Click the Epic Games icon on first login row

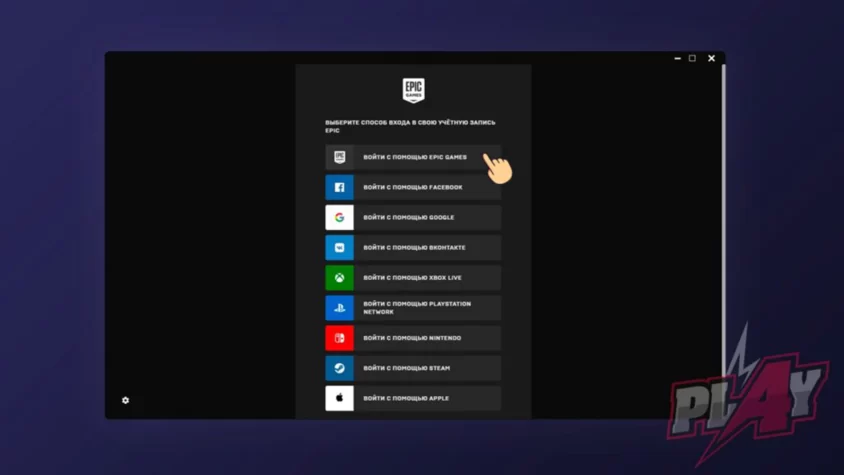pyautogui.click(x=339, y=157)
